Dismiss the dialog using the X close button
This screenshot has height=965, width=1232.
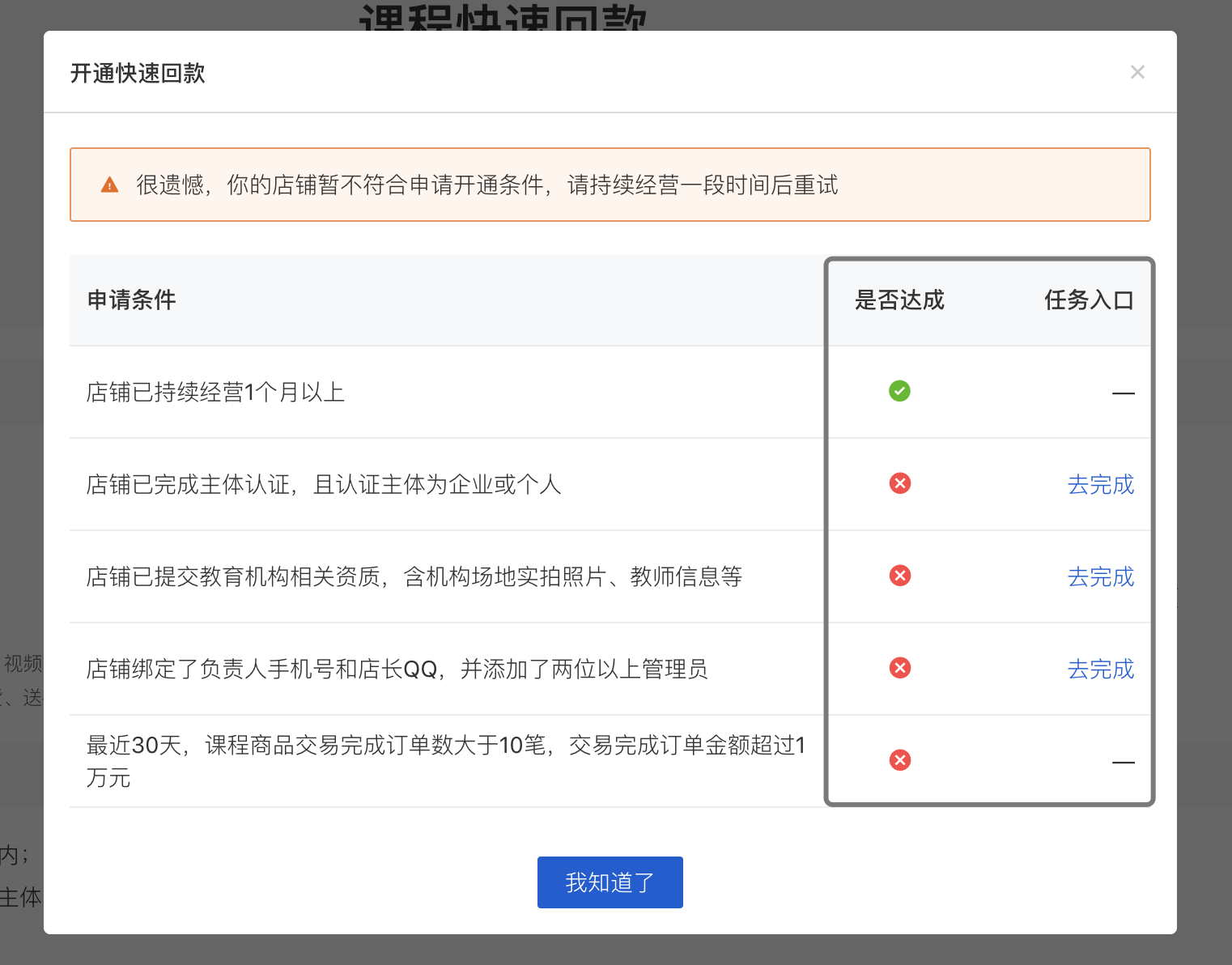(1137, 72)
